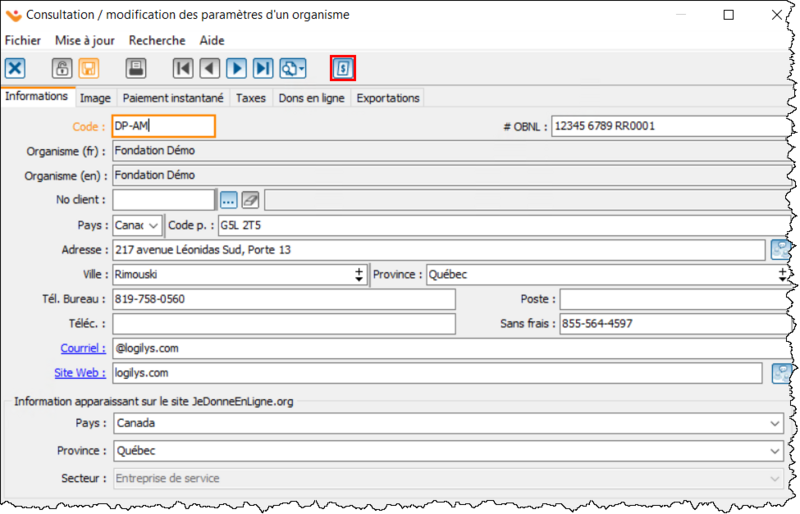
Task: Go to the first record
Action: [x=183, y=68]
